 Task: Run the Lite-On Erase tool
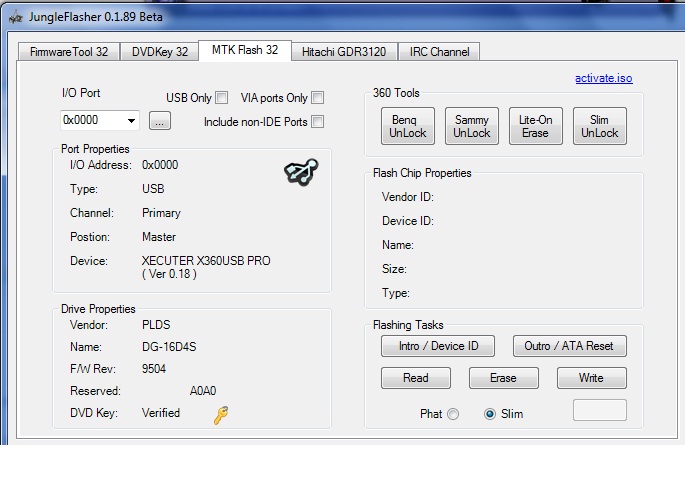click(x=536, y=126)
